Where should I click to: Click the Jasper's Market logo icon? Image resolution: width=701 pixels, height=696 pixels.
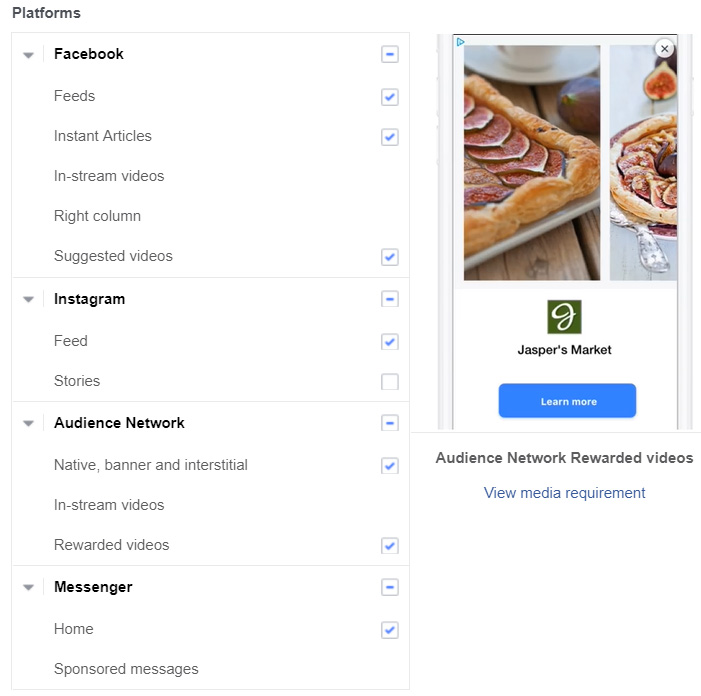[564, 316]
